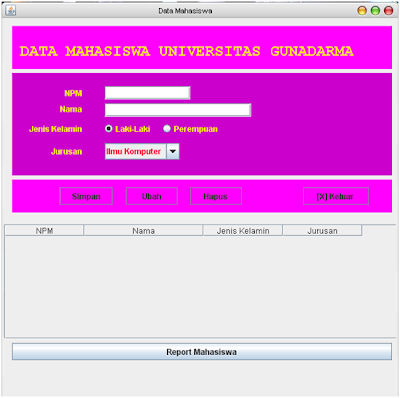Focus the Nama text field

tap(178, 110)
